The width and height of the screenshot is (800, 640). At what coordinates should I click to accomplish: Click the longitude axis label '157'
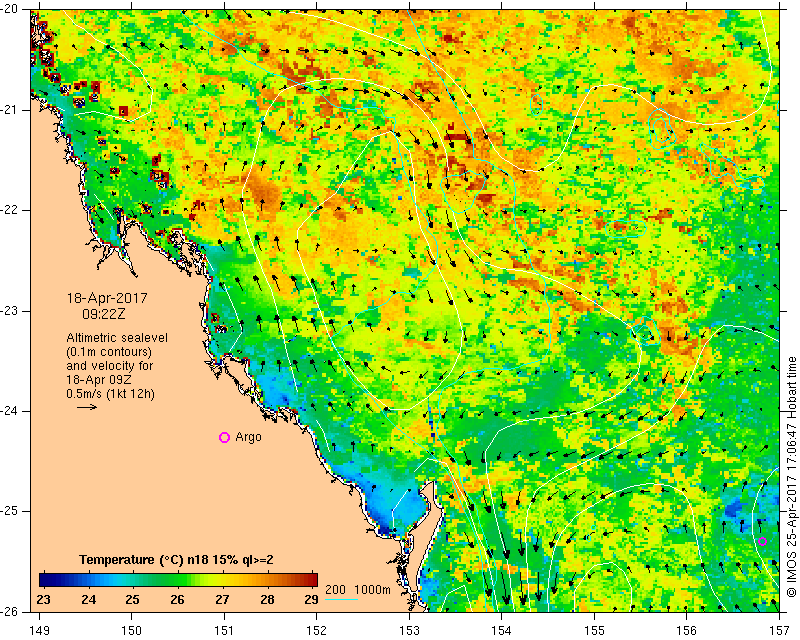780,630
